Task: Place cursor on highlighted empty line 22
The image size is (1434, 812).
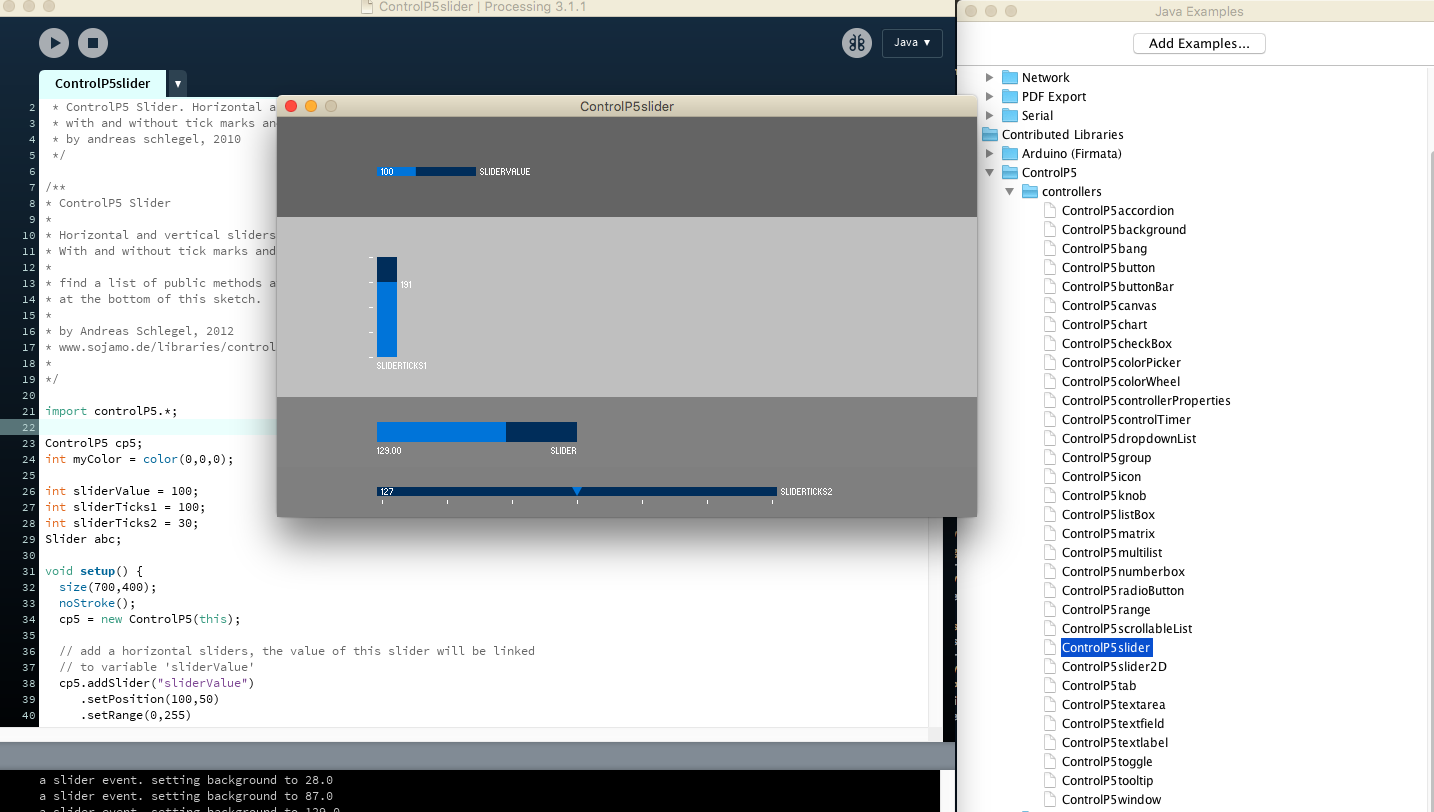Action: tap(160, 427)
